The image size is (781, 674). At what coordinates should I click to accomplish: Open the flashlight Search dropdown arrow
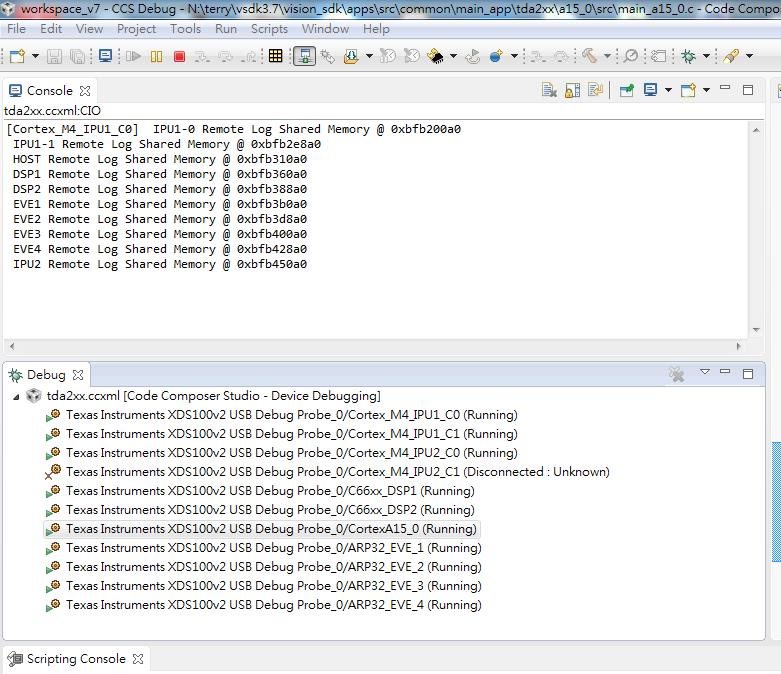tap(749, 56)
